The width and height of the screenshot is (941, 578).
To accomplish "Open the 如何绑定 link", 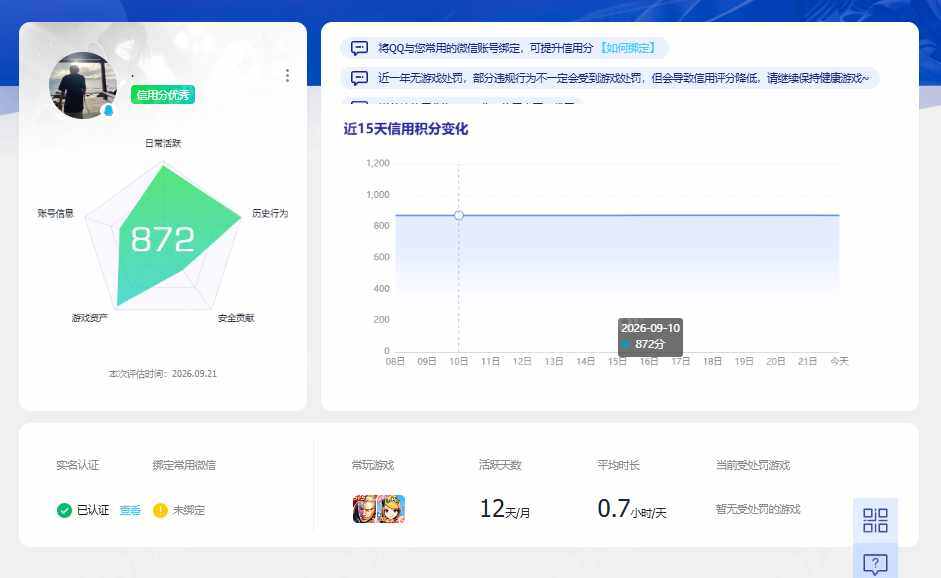I will [628, 48].
